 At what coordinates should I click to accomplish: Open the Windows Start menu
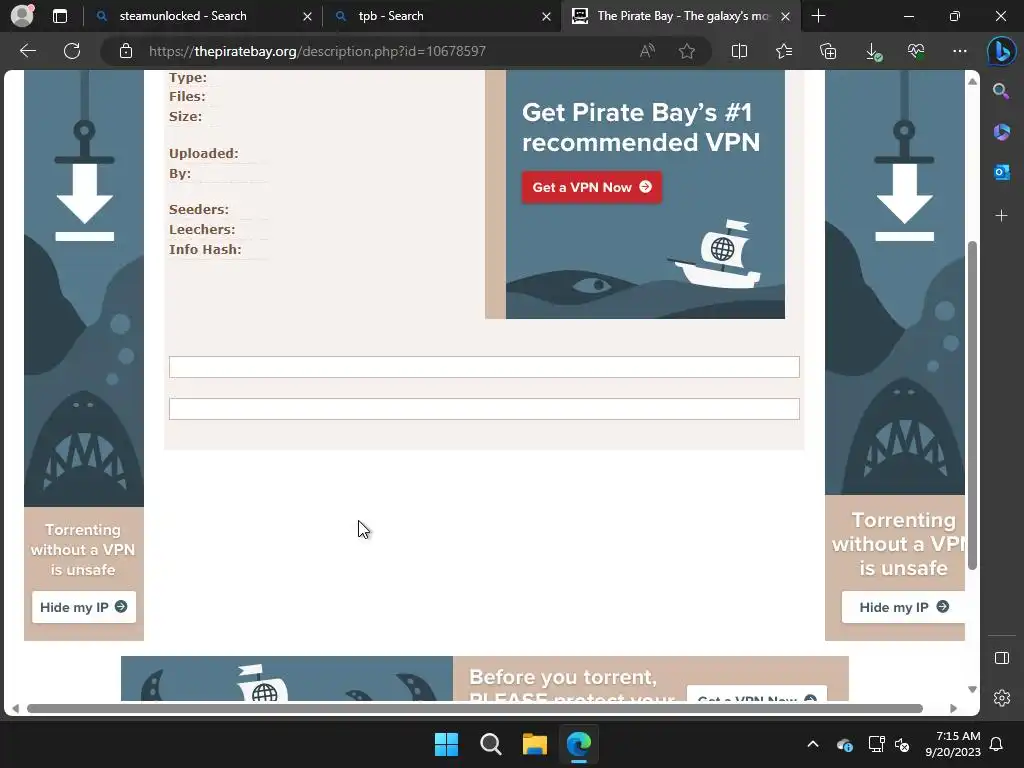tap(447, 744)
